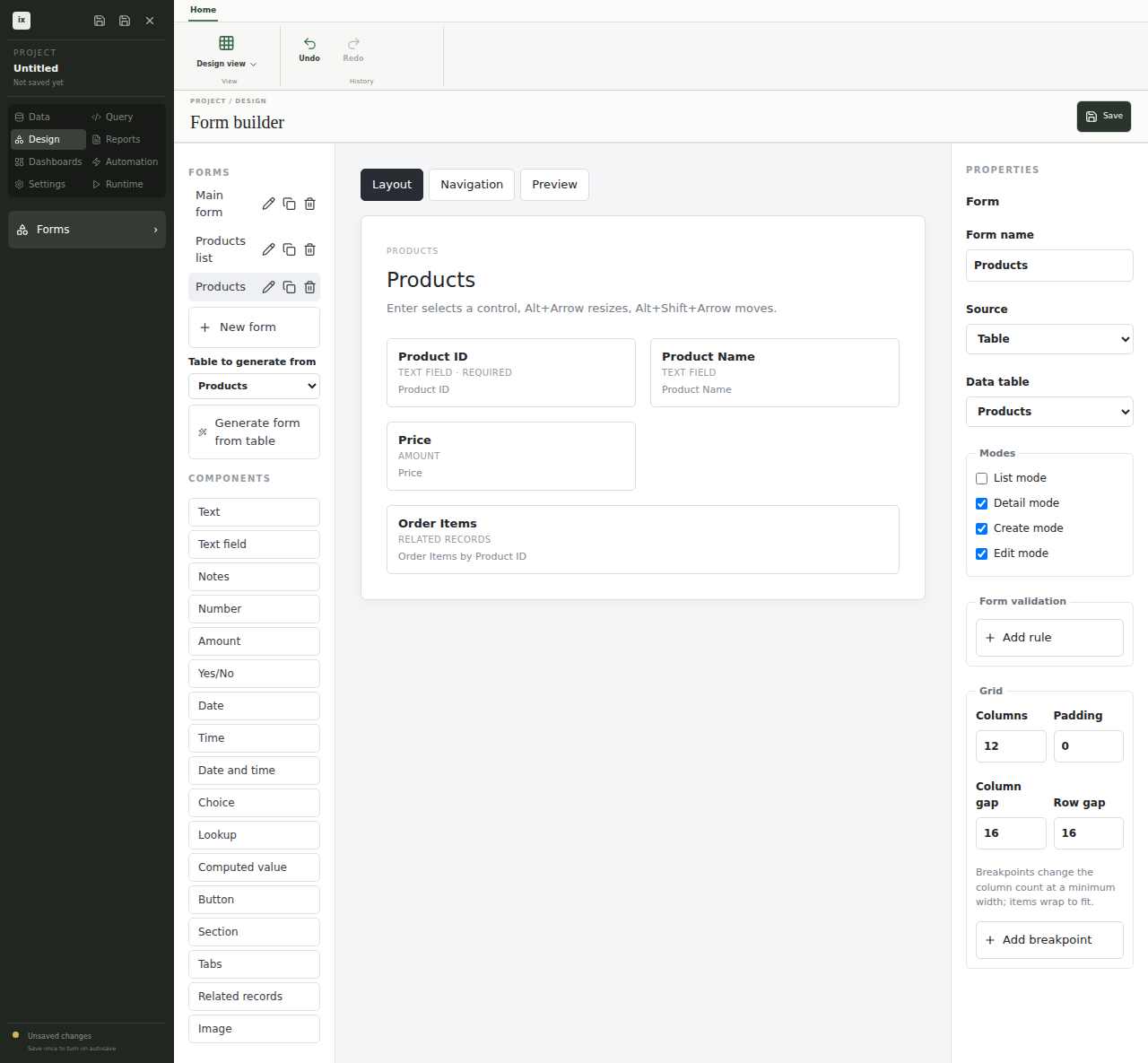Open the Design view dropdown chevron
This screenshot has height=1063, width=1148.
(x=253, y=65)
